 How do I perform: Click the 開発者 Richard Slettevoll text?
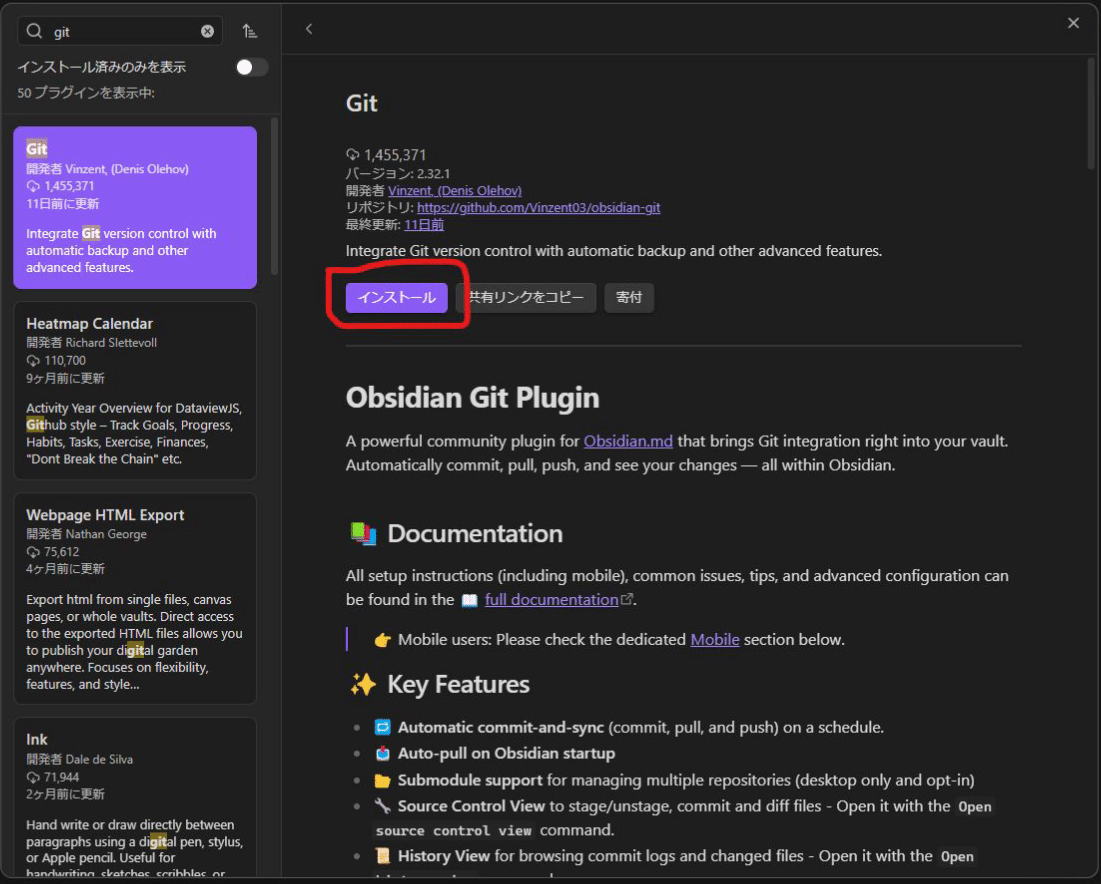pyautogui.click(x=91, y=343)
